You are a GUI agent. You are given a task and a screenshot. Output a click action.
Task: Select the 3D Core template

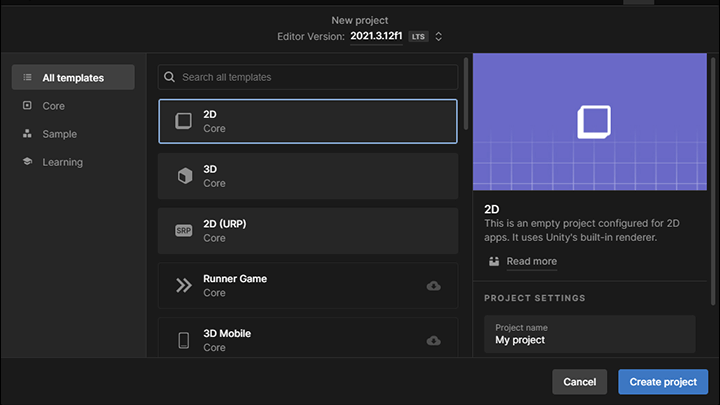point(308,176)
